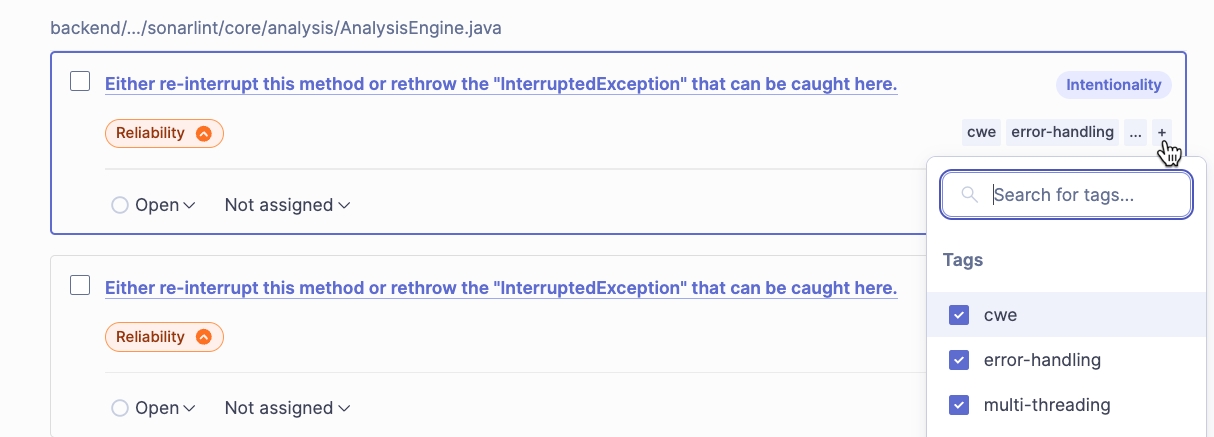1214x437 pixels.
Task: Uncheck the error-handling tag in the list
Action: 959,360
